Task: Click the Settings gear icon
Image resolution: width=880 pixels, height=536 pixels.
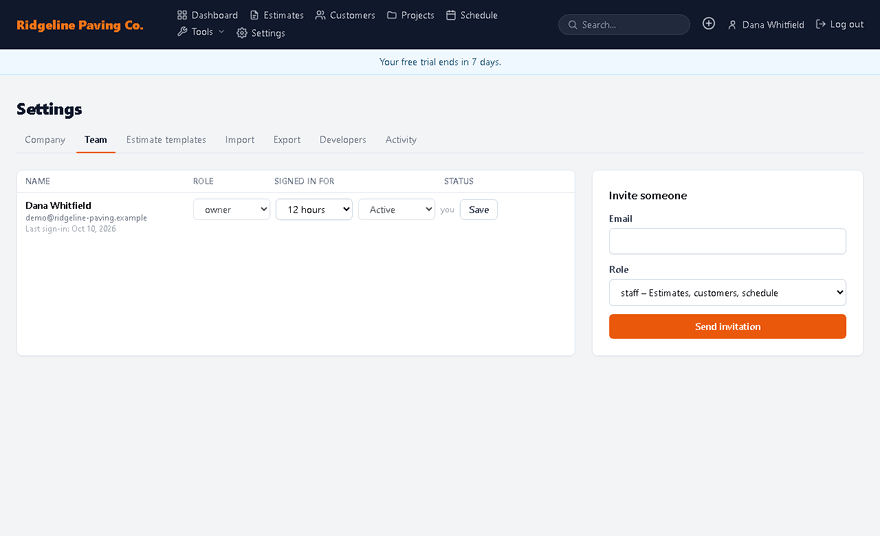Action: coord(242,33)
